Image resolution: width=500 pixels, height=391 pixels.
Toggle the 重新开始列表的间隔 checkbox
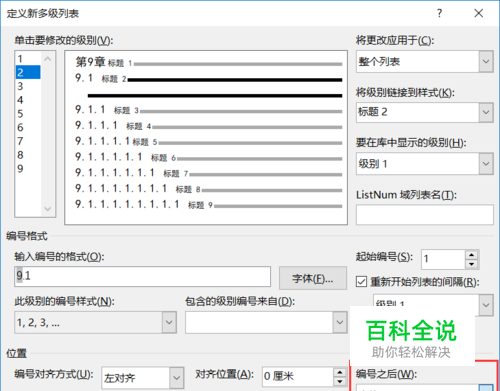361,282
